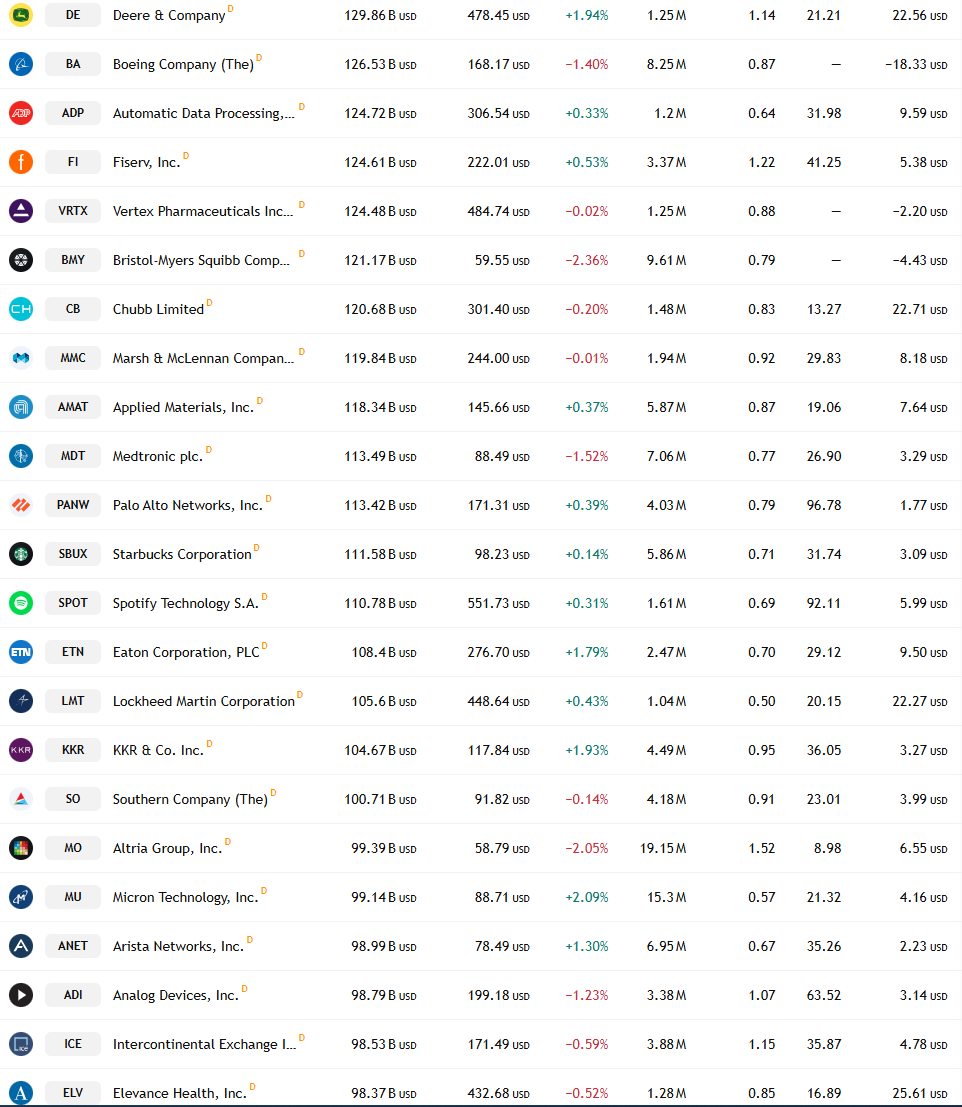The width and height of the screenshot is (962, 1107).
Task: Open Applied Materials, Inc. link
Action: point(183,407)
